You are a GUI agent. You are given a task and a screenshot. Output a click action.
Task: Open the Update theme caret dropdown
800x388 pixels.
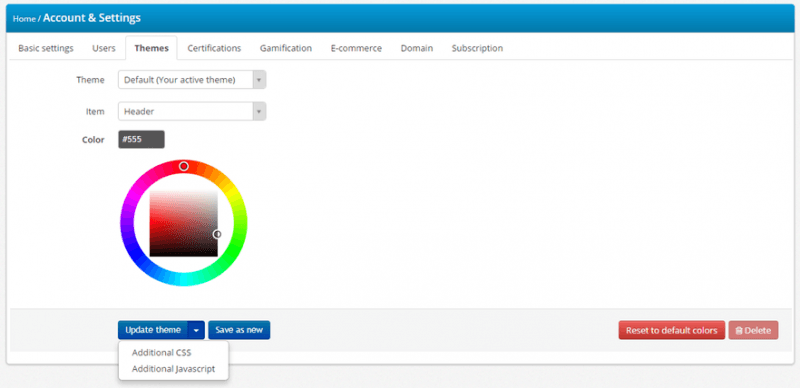(196, 330)
